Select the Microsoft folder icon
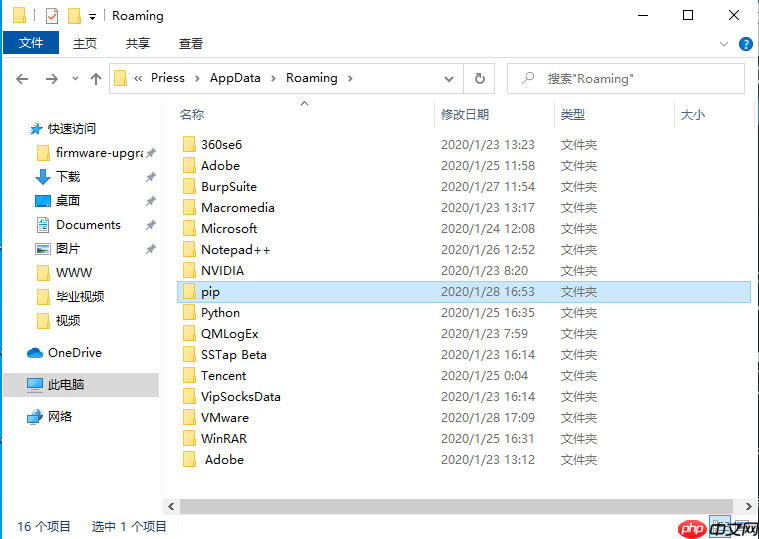Image resolution: width=759 pixels, height=539 pixels. pyautogui.click(x=189, y=229)
